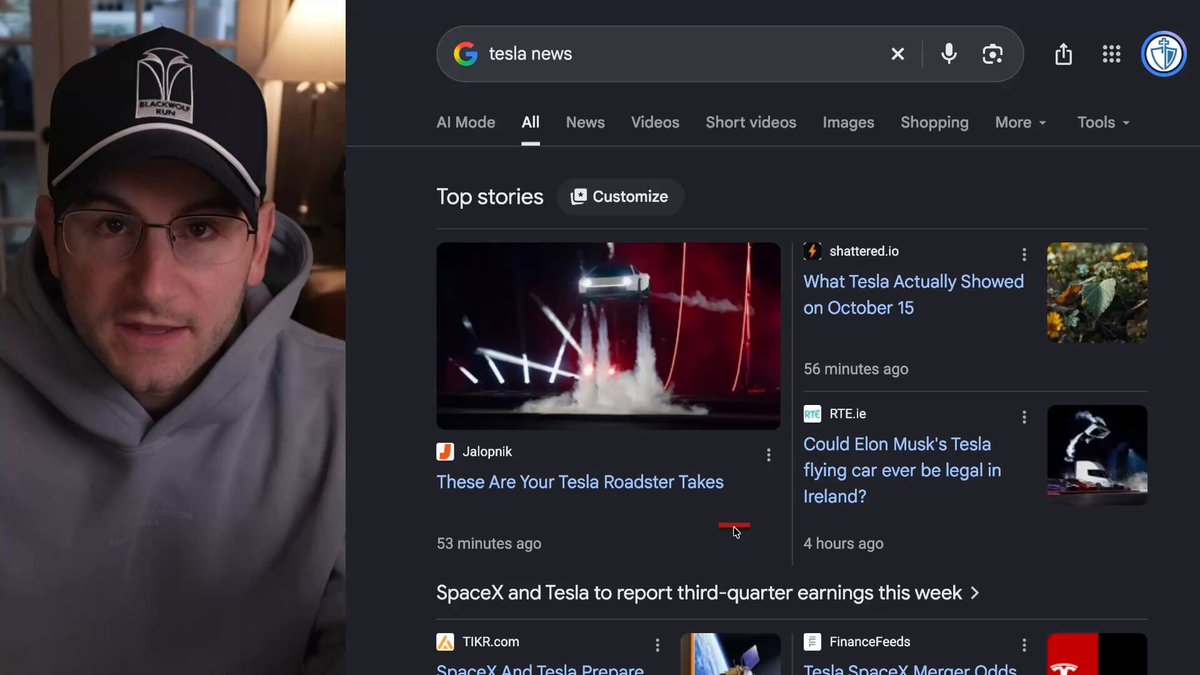Click the Customize top stories button

(620, 197)
